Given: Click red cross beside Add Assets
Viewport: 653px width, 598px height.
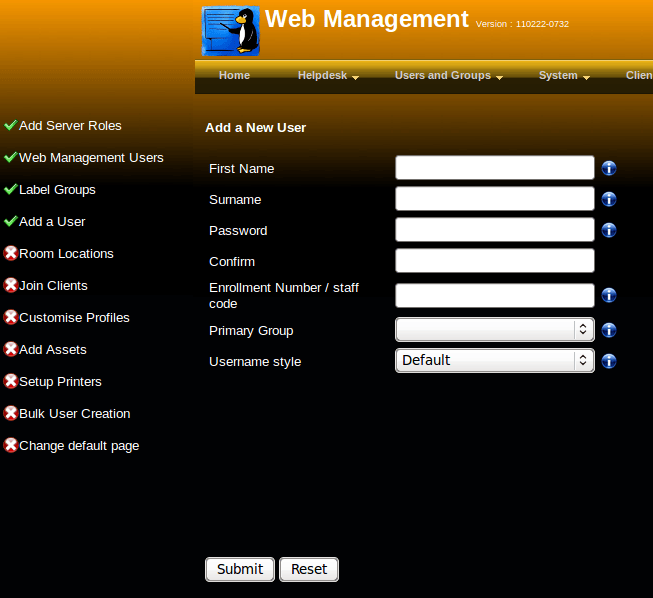Looking at the screenshot, I should pyautogui.click(x=10, y=349).
